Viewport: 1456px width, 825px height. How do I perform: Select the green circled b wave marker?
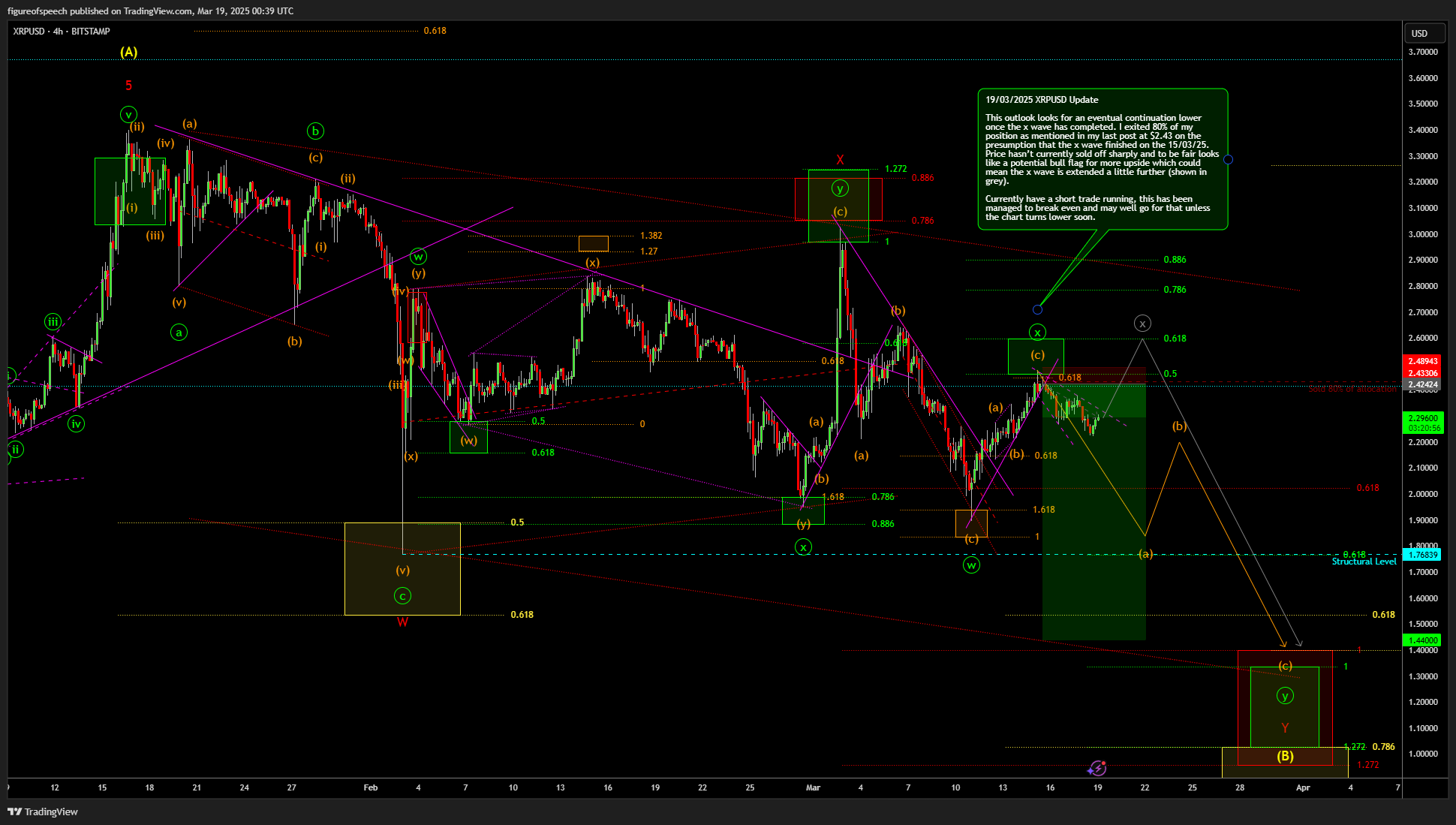[315, 131]
